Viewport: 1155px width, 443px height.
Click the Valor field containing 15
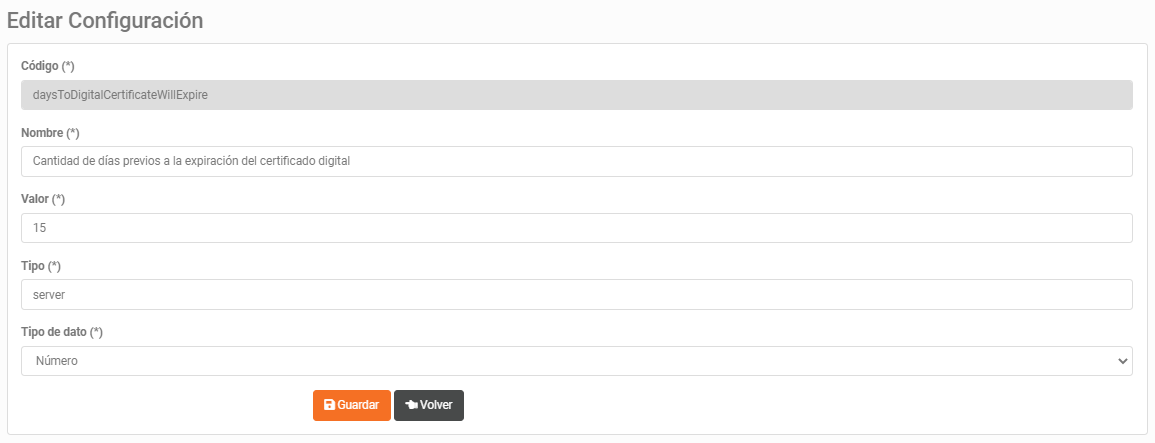pyautogui.click(x=577, y=228)
